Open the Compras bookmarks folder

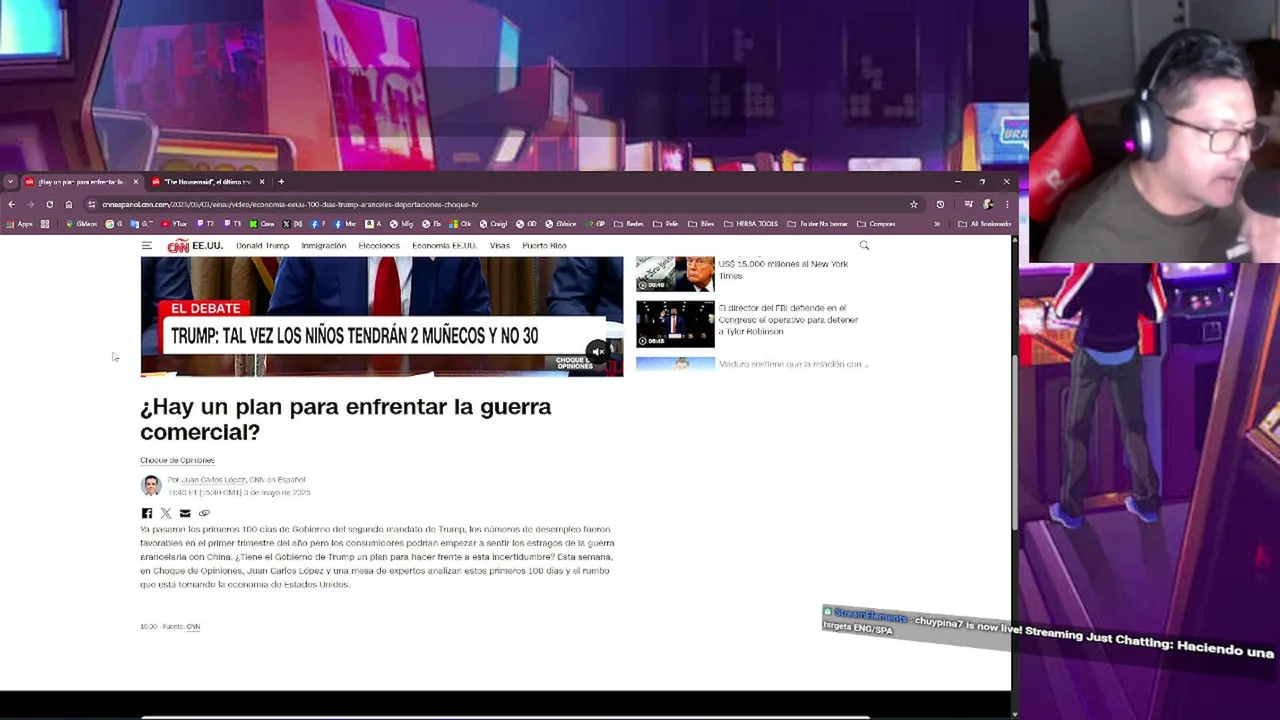(876, 224)
